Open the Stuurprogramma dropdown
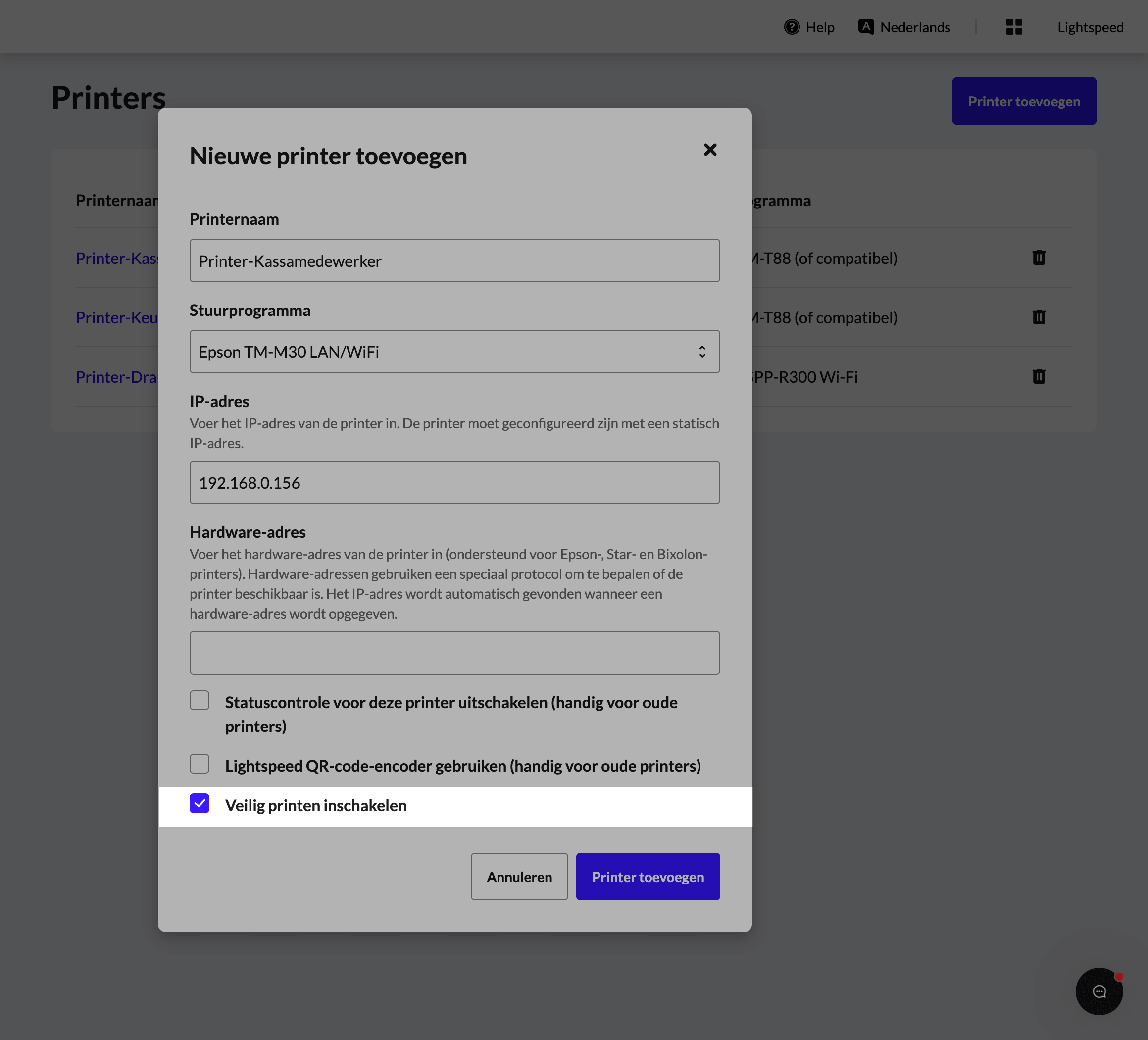The image size is (1148, 1040). click(454, 352)
